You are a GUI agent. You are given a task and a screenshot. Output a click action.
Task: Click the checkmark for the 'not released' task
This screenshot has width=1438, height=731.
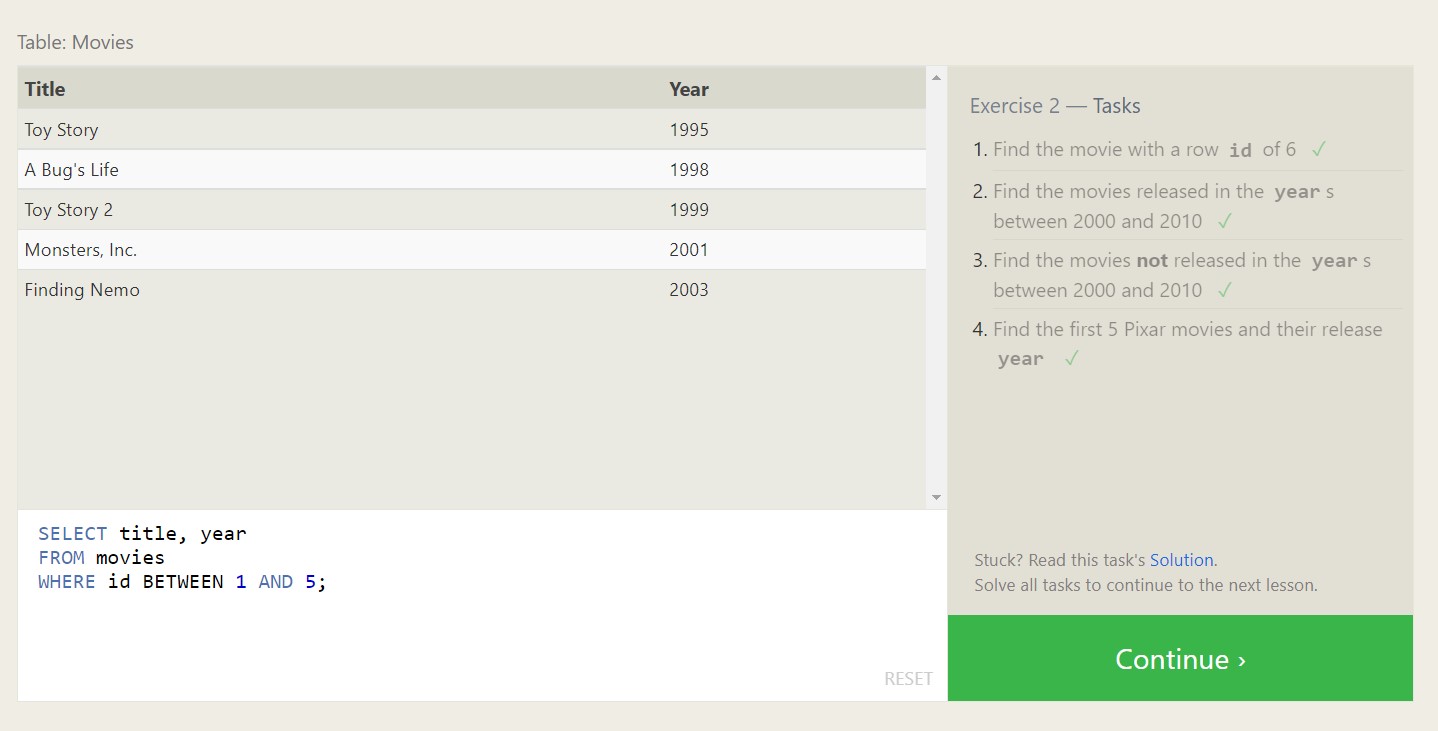coord(1225,290)
